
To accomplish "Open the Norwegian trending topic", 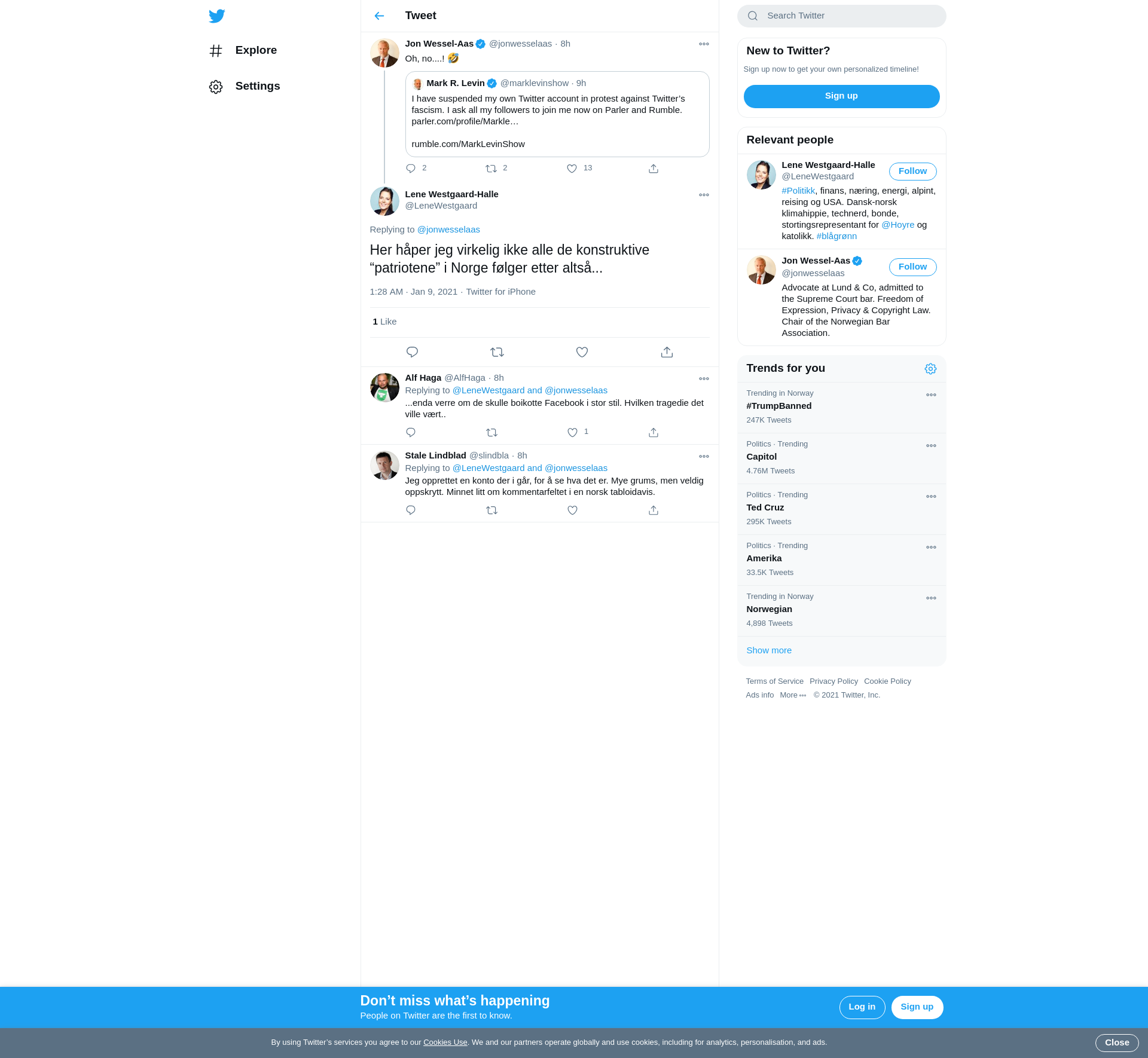I will point(841,611).
